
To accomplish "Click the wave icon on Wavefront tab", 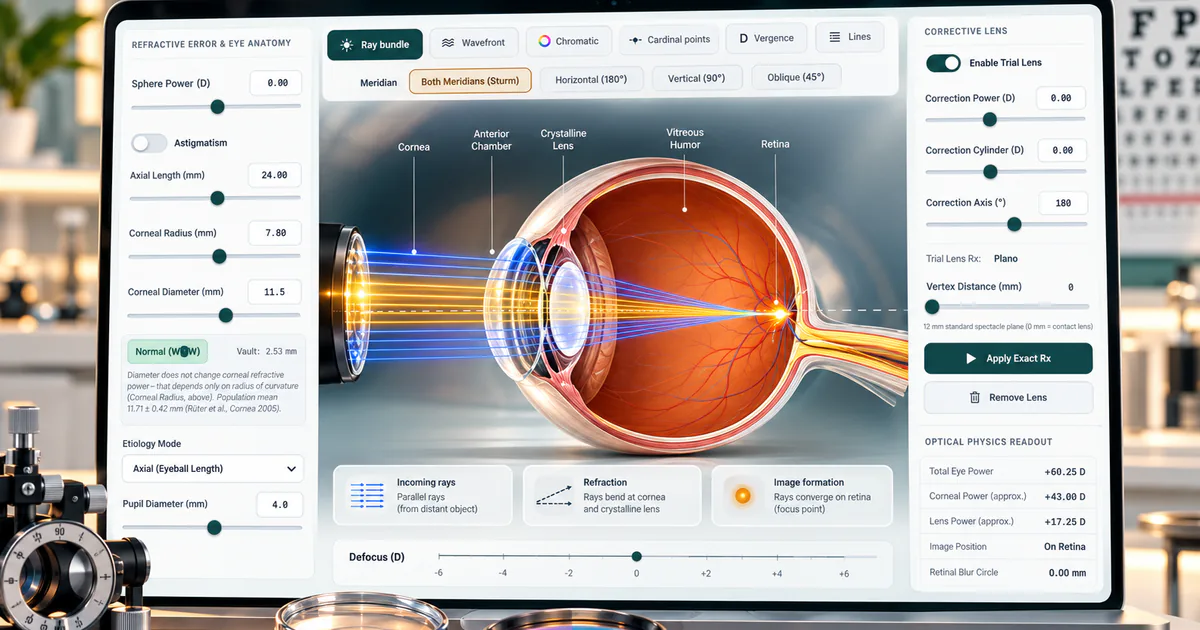I will [448, 43].
